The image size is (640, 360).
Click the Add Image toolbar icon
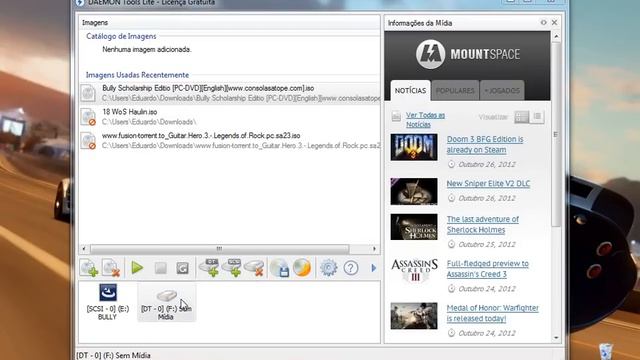click(x=89, y=268)
